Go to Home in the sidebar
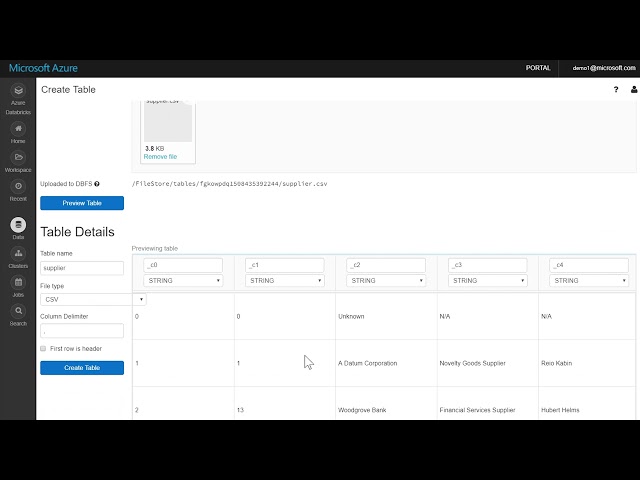Image resolution: width=640 pixels, height=480 pixels. (18, 133)
